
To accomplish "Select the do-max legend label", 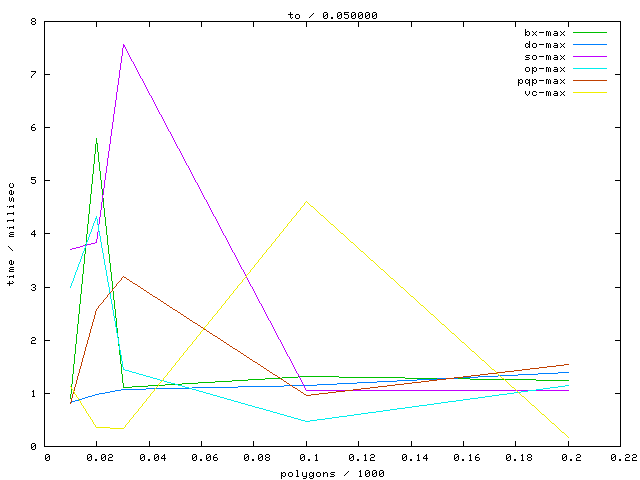I will [545, 45].
